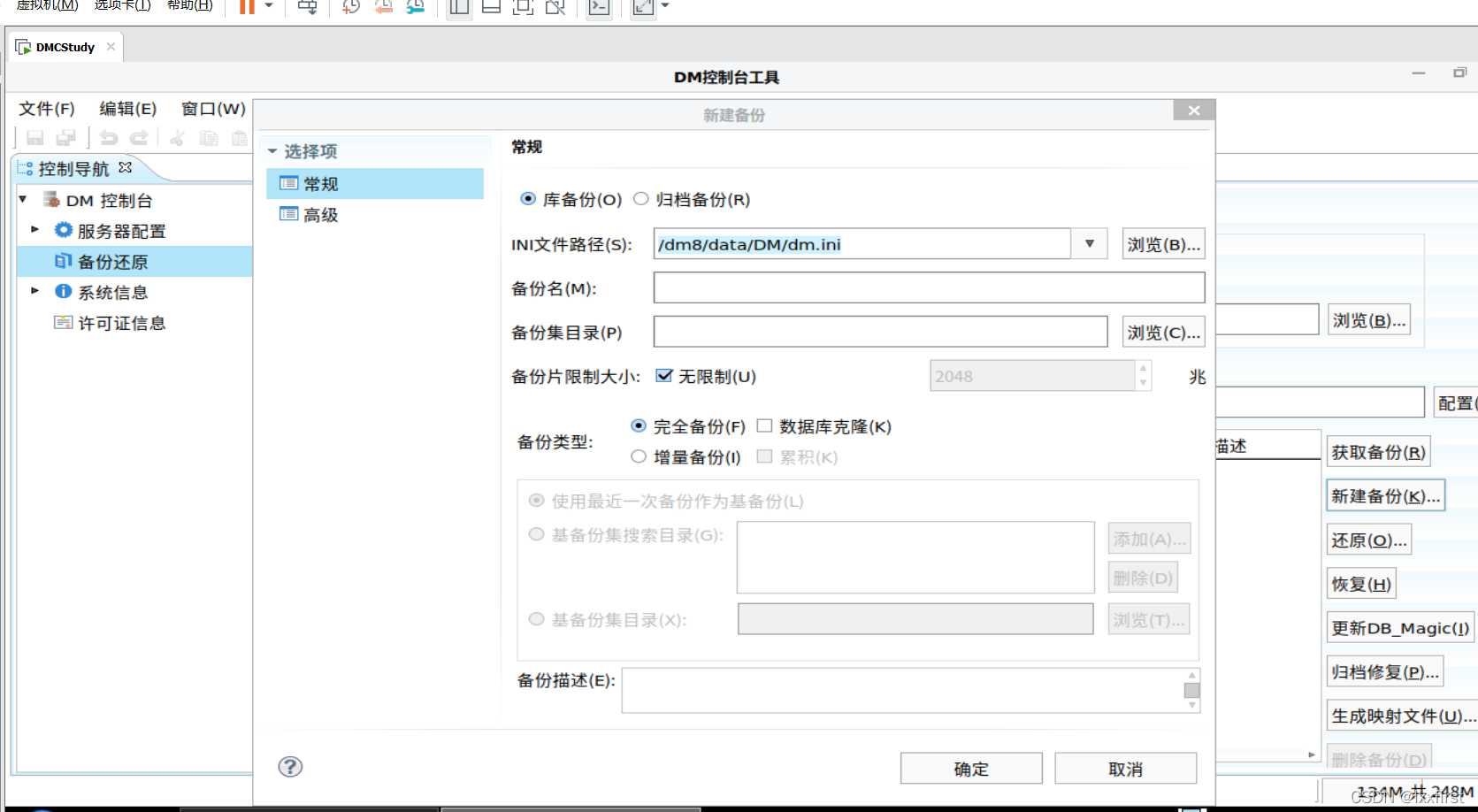The height and width of the screenshot is (812, 1478).
Task: Open the 窗口(W) menu
Action: click(213, 108)
